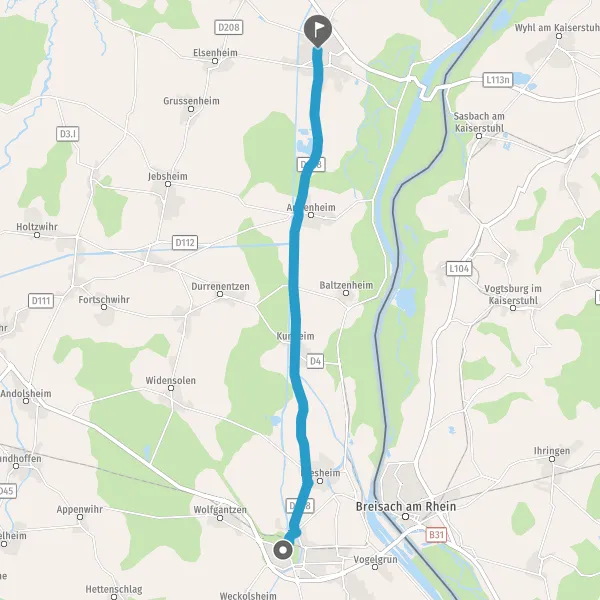Select the Jebsheim village label
Screen dimensions: 600x600
click(168, 176)
